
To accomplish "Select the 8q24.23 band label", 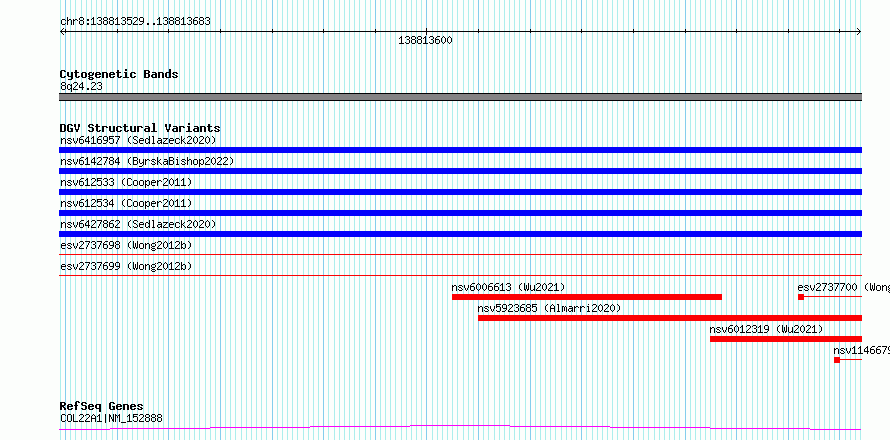I will click(81, 87).
